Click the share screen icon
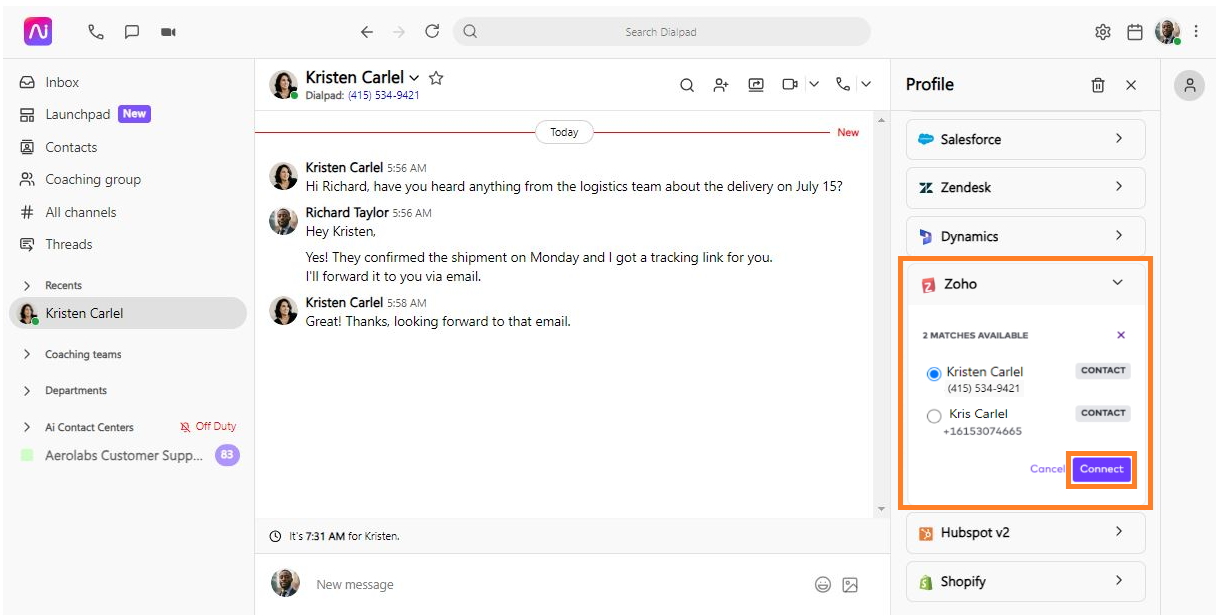This screenshot has height=615, width=1216. tap(756, 85)
